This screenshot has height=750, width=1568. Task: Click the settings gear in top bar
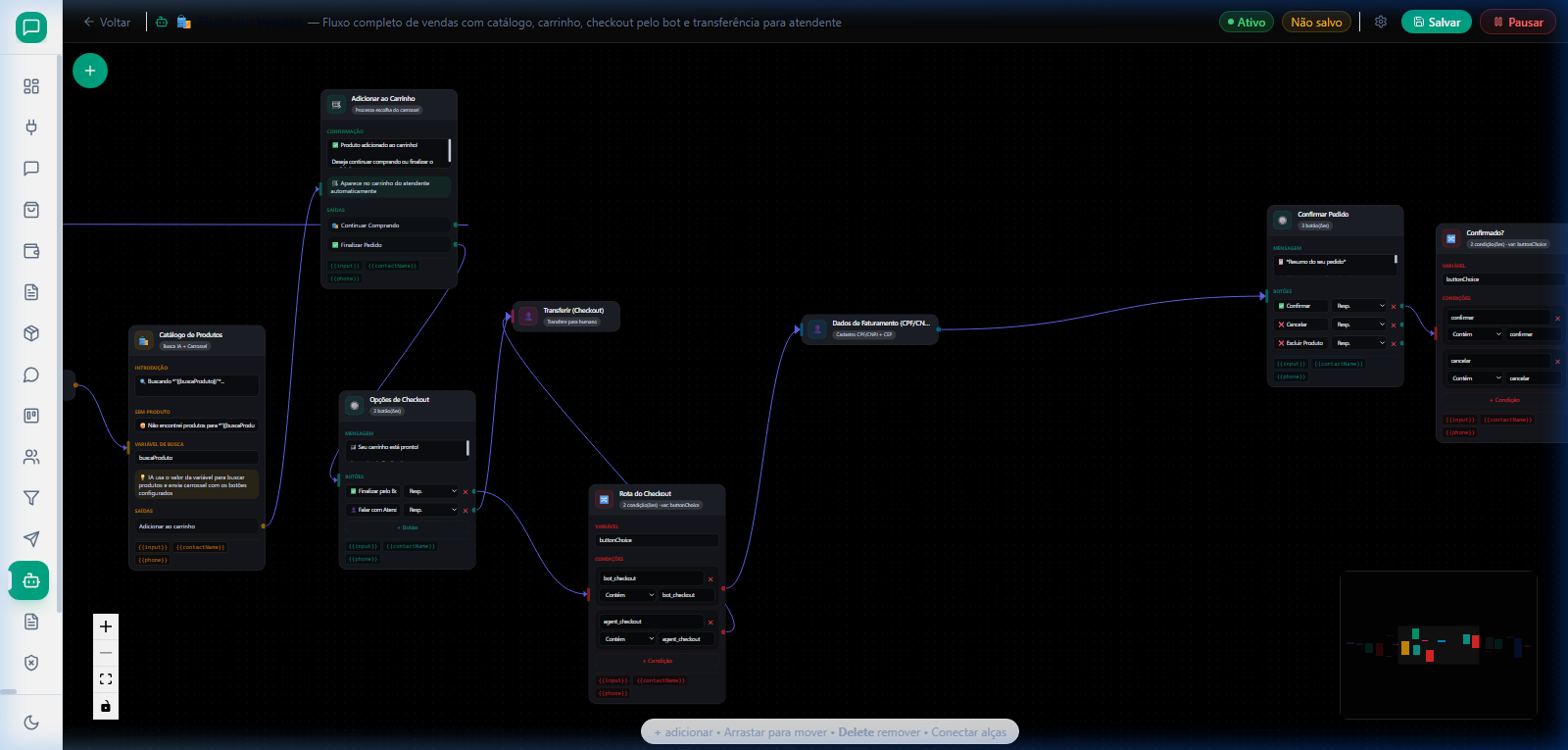[1381, 22]
